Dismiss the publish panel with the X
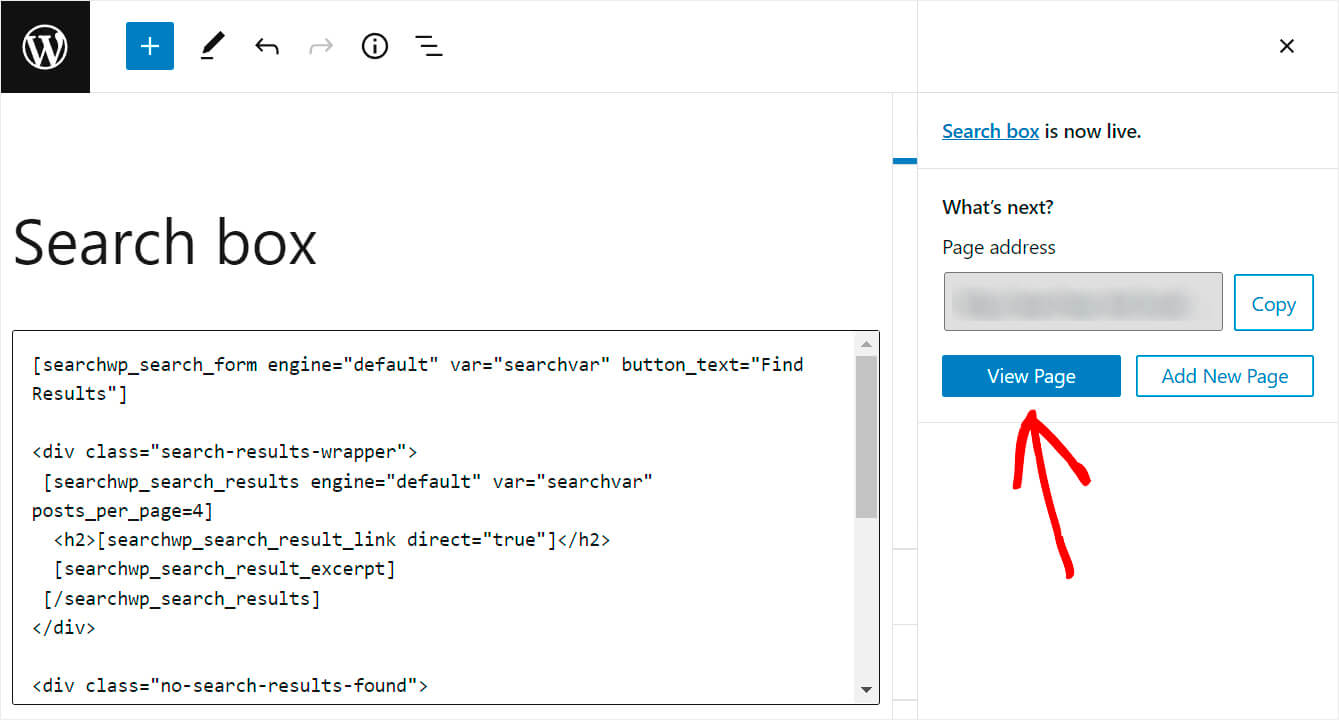Viewport: 1339px width, 720px height. tap(1286, 46)
